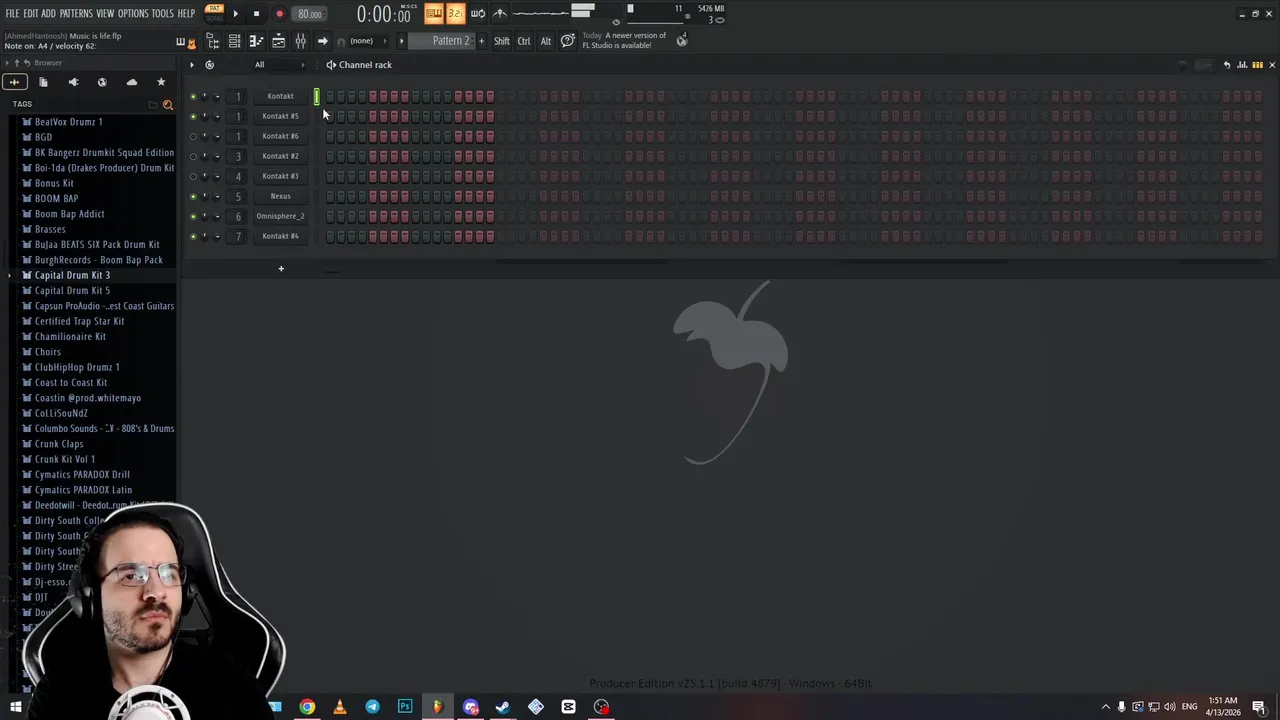The height and width of the screenshot is (720, 1280).
Task: Open the ADD menu
Action: point(48,13)
